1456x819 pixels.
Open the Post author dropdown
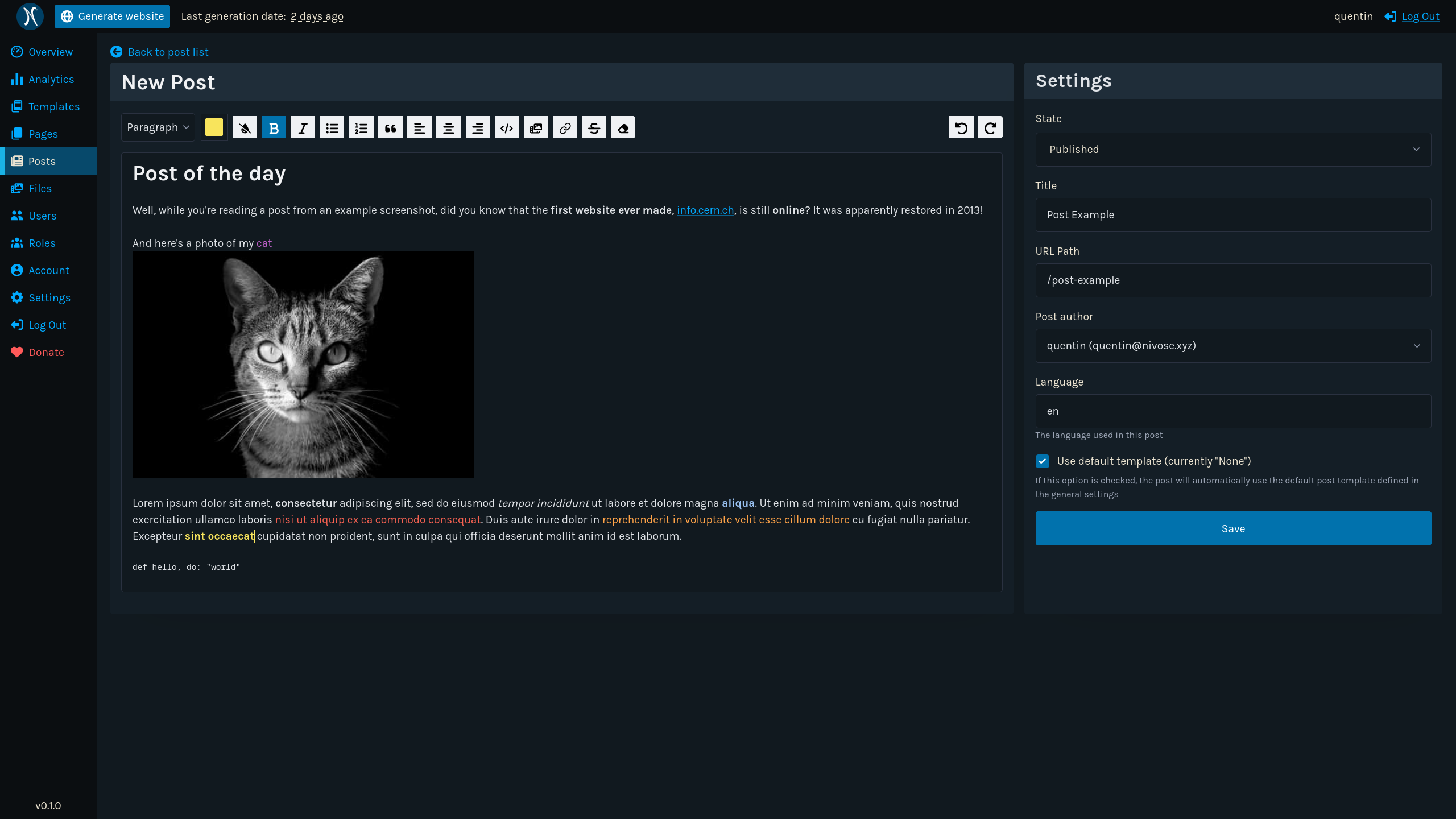point(1233,346)
